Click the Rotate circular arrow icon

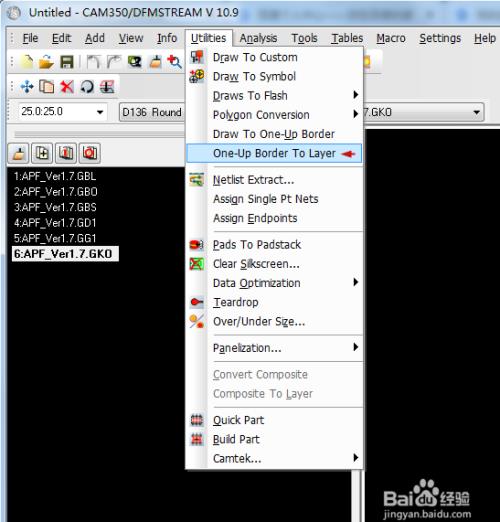point(87,87)
